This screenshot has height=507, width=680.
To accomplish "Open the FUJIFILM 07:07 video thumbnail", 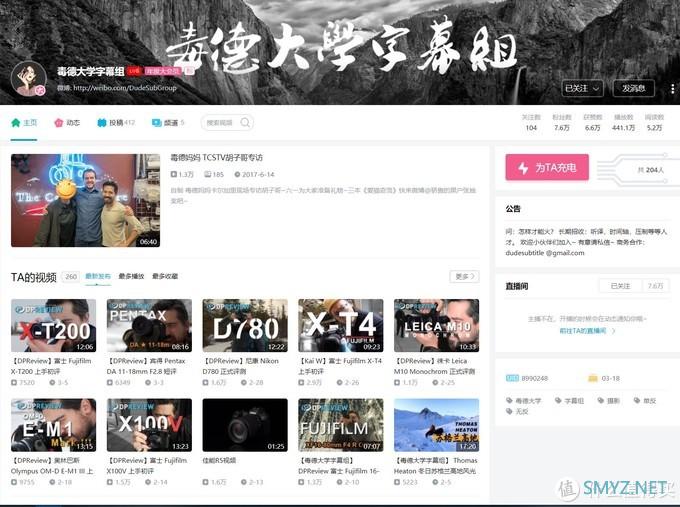I will 341,425.
